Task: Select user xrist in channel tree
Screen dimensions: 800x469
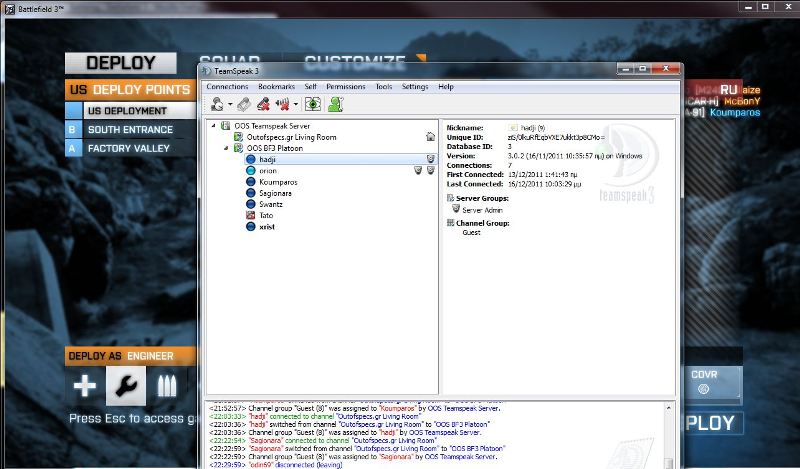Action: pyautogui.click(x=267, y=227)
